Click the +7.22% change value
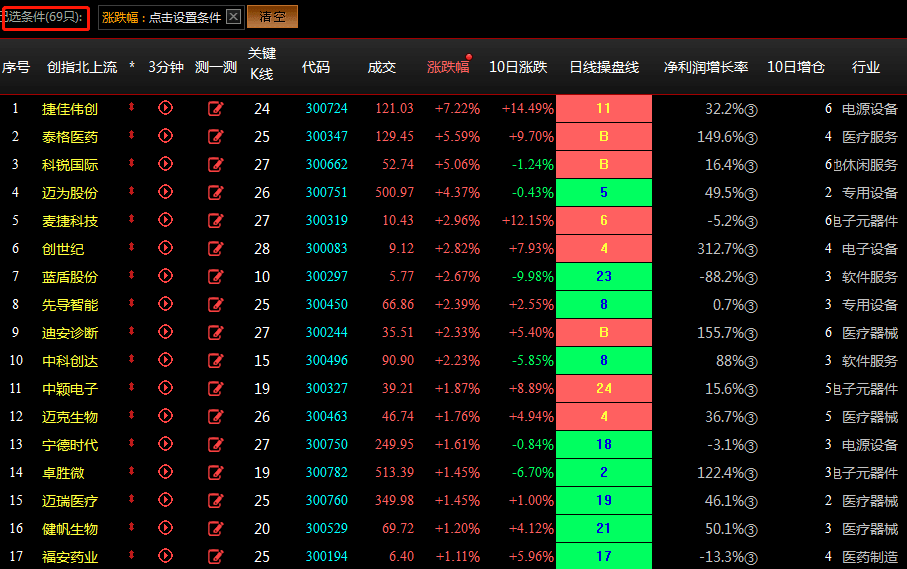This screenshot has height=569, width=907. click(457, 109)
